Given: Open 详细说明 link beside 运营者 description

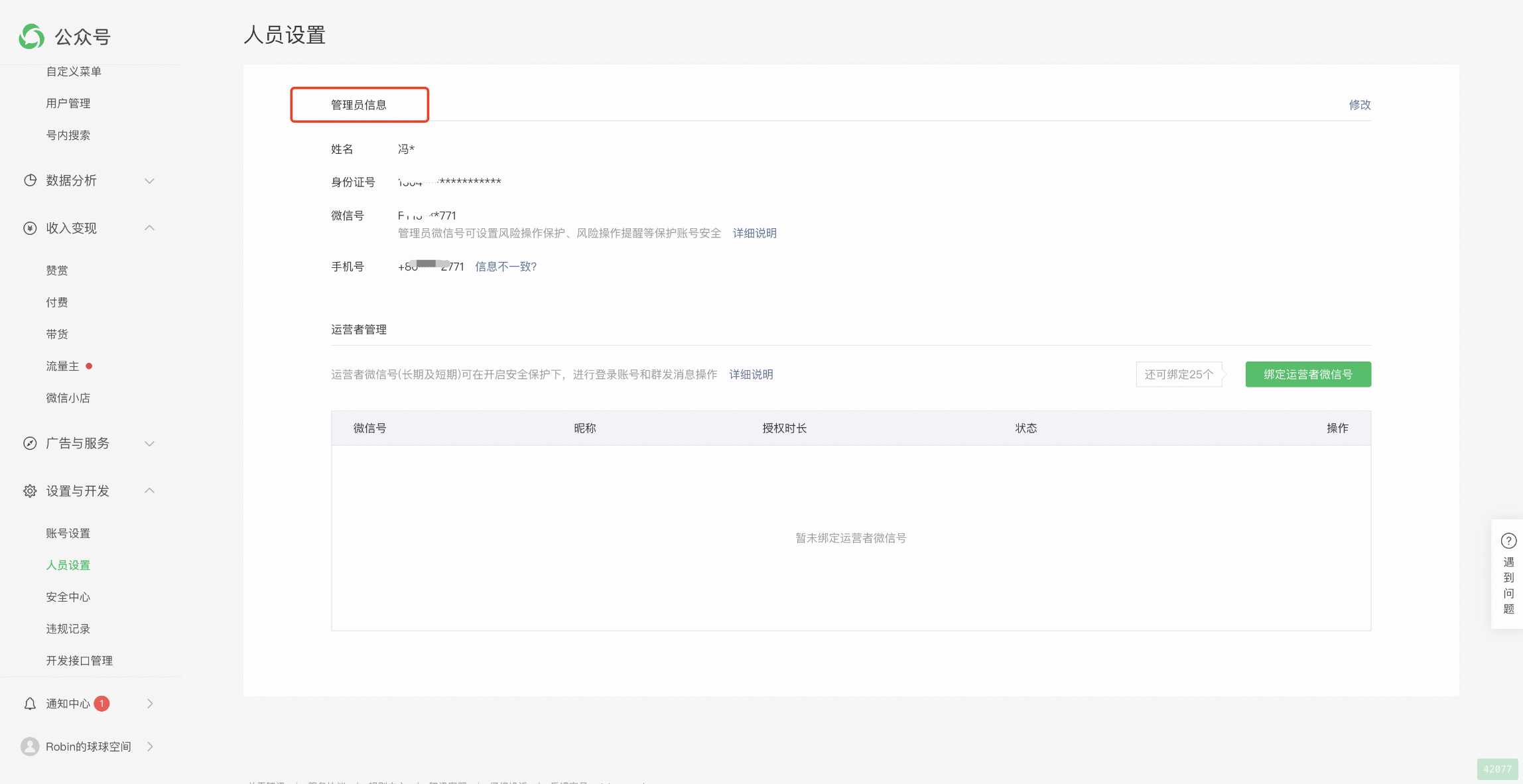Looking at the screenshot, I should click(751, 374).
